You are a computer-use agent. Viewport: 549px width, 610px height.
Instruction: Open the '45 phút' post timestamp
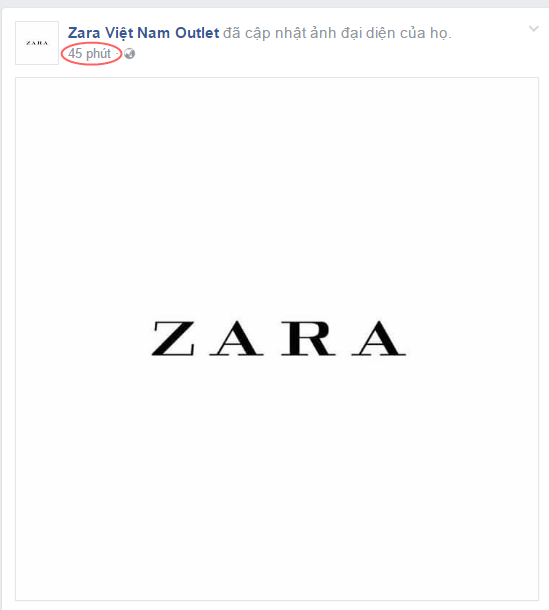tap(89, 54)
